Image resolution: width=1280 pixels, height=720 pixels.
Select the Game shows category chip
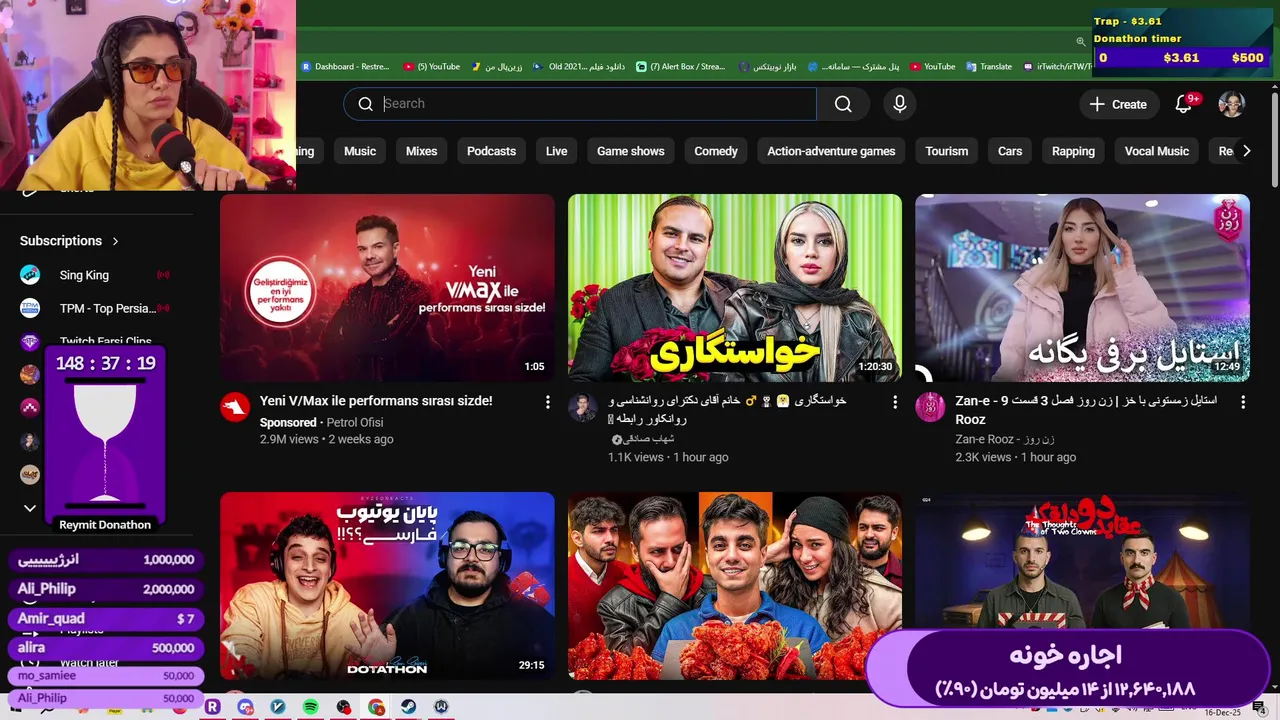[631, 151]
